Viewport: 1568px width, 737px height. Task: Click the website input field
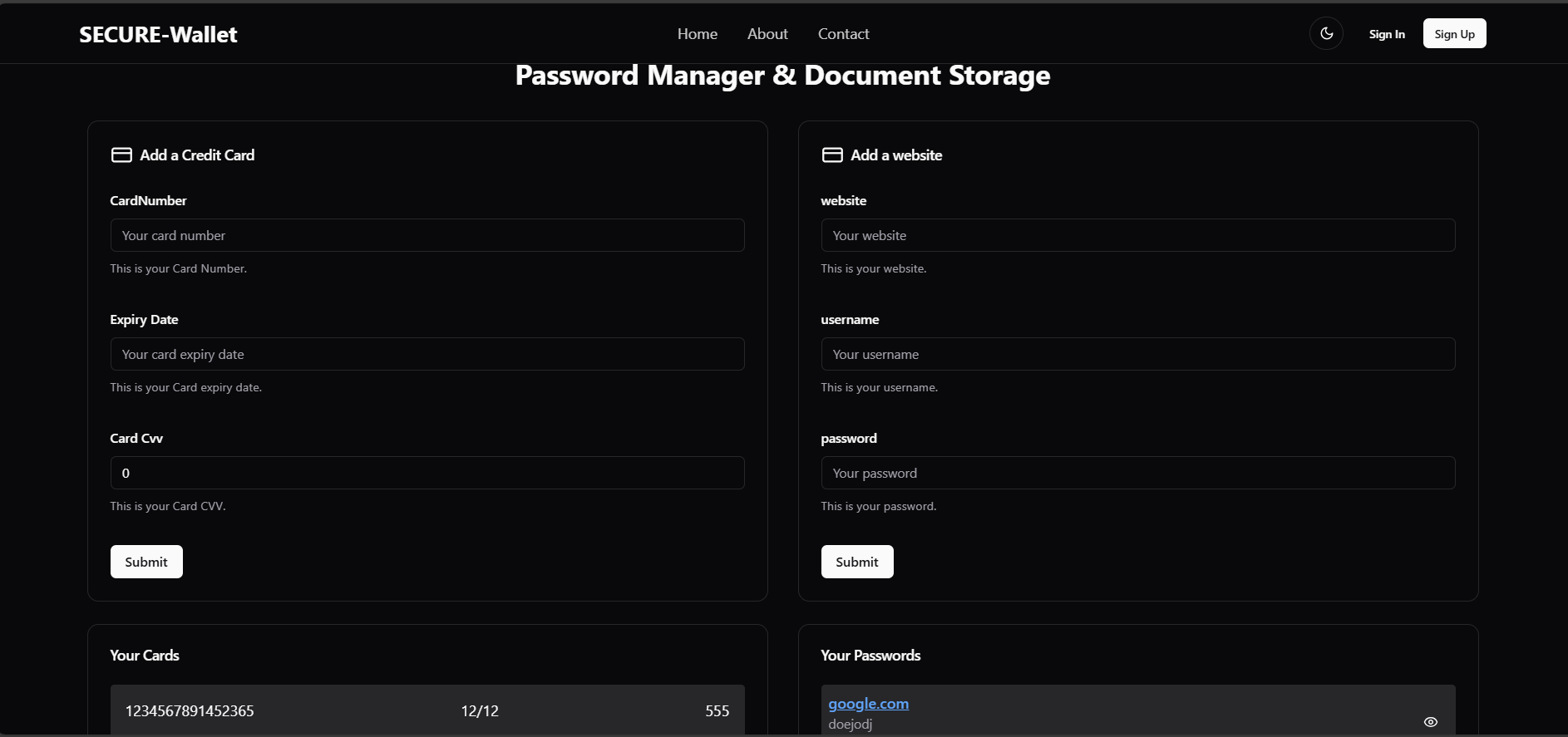[x=1137, y=235]
